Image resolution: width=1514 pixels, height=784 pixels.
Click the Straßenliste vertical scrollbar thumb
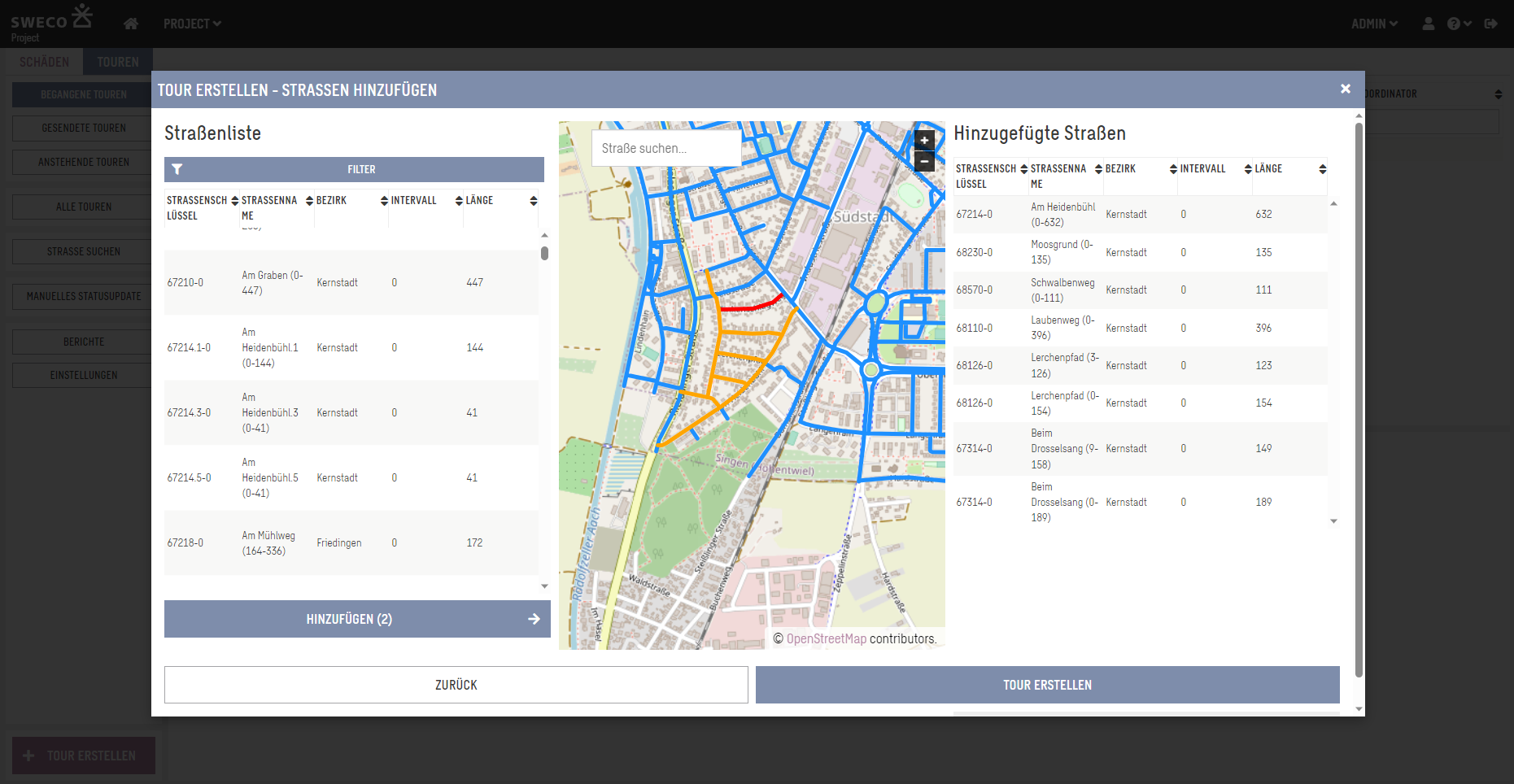click(544, 253)
